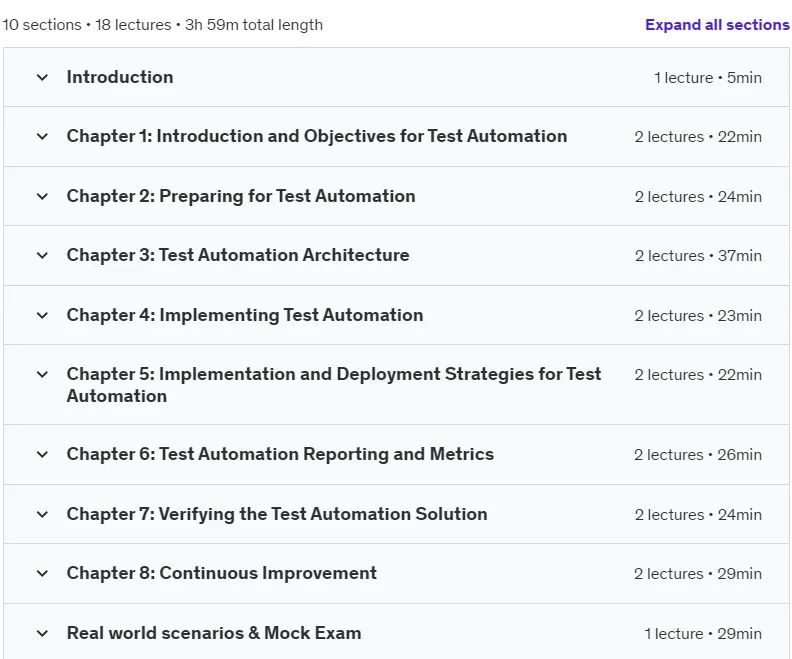Expand Chapter 5 chevron icon

click(42, 375)
